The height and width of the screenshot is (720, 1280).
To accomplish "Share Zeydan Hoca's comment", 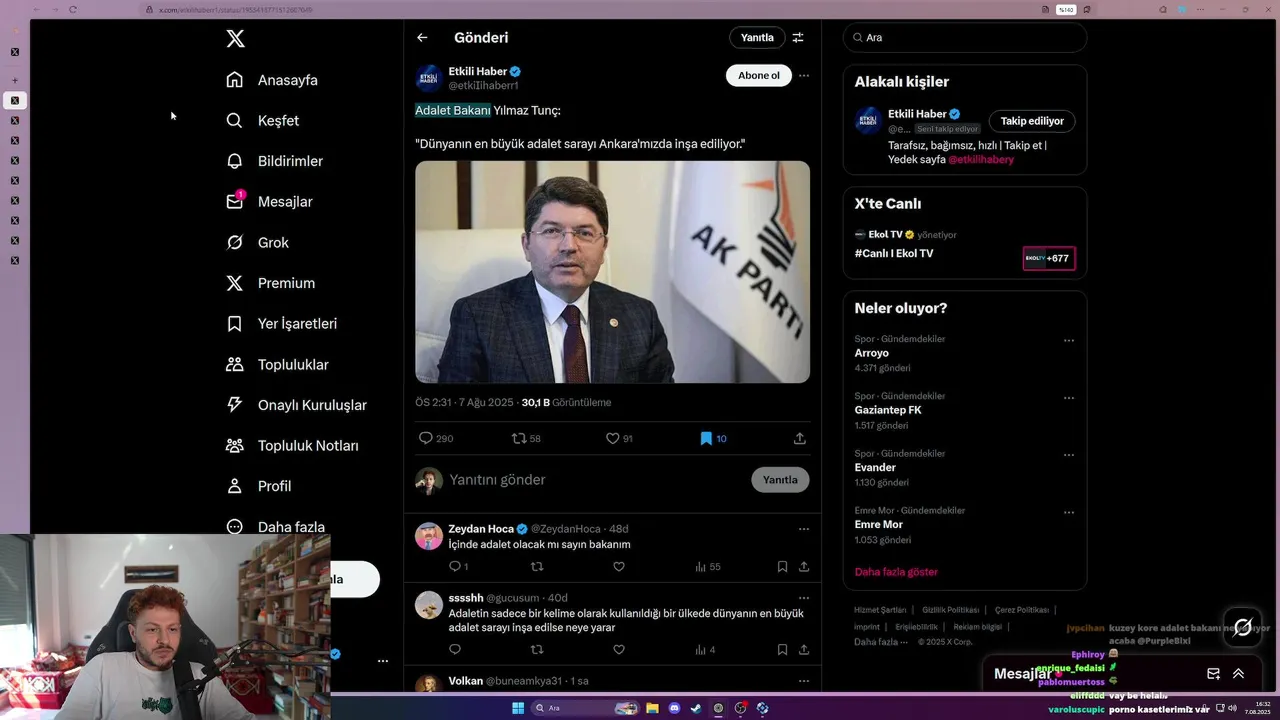I will pos(804,566).
